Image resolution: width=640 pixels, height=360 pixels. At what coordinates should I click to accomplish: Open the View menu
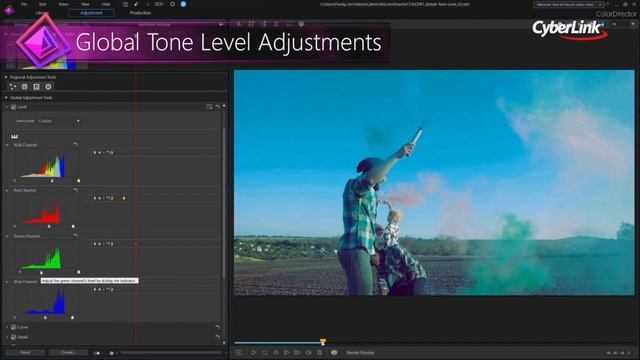[x=85, y=4]
